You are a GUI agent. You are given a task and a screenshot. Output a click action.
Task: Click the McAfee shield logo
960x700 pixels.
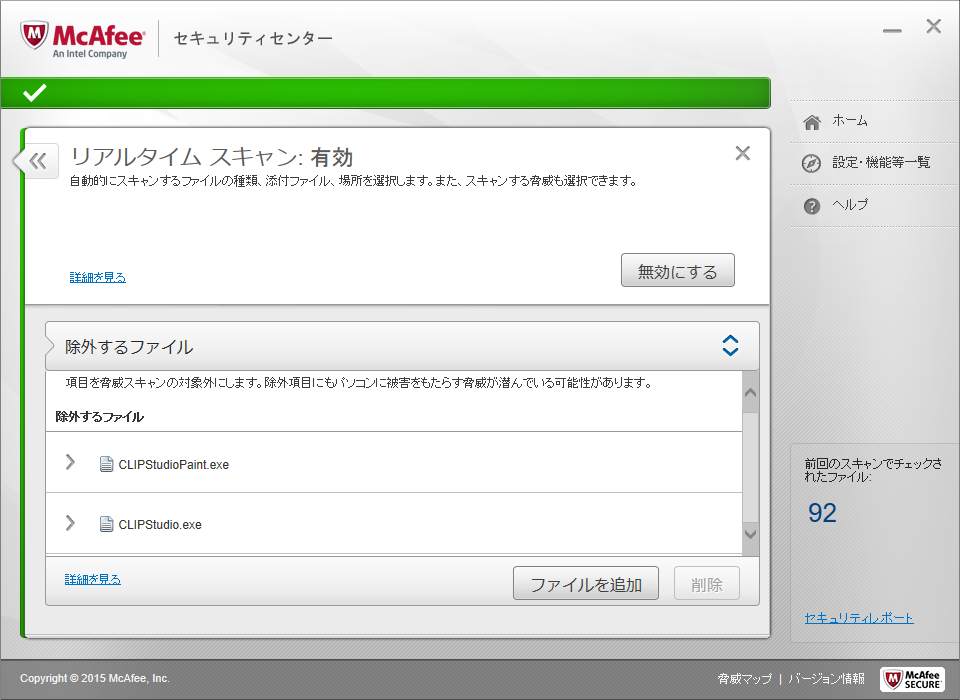tap(34, 36)
